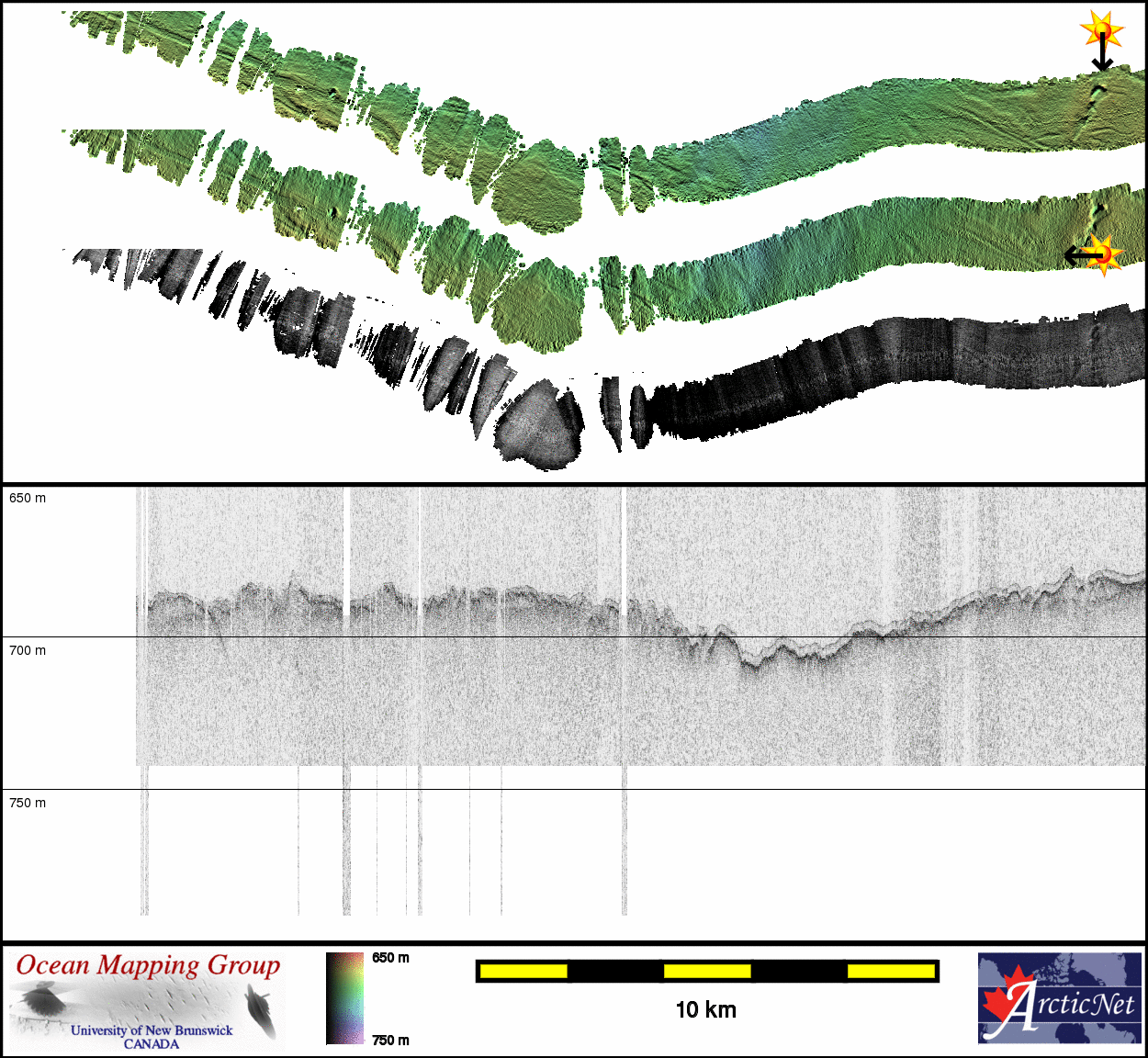Click the rightmost yellow scale bar segment
1148x1058 pixels.
890,971
